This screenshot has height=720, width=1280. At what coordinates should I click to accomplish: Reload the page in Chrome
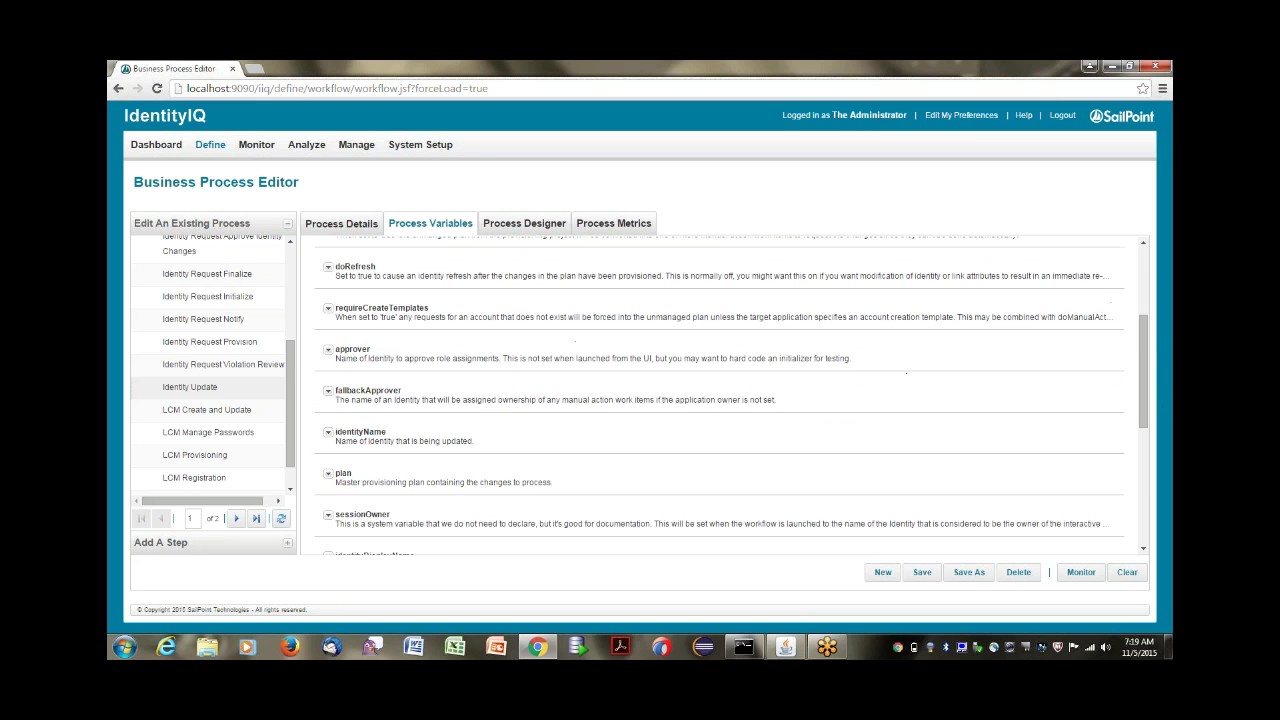click(x=157, y=88)
